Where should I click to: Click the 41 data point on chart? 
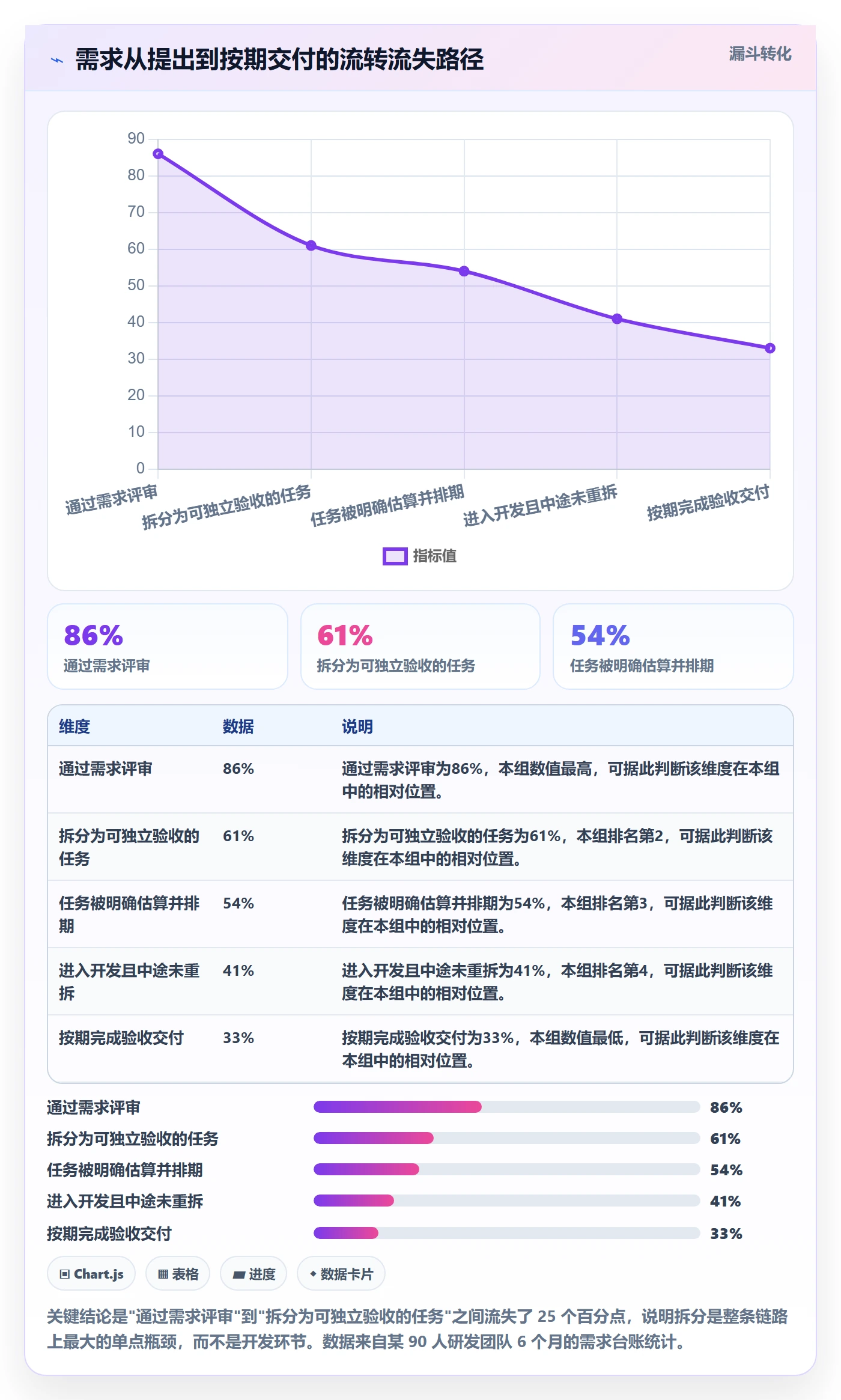(617, 318)
